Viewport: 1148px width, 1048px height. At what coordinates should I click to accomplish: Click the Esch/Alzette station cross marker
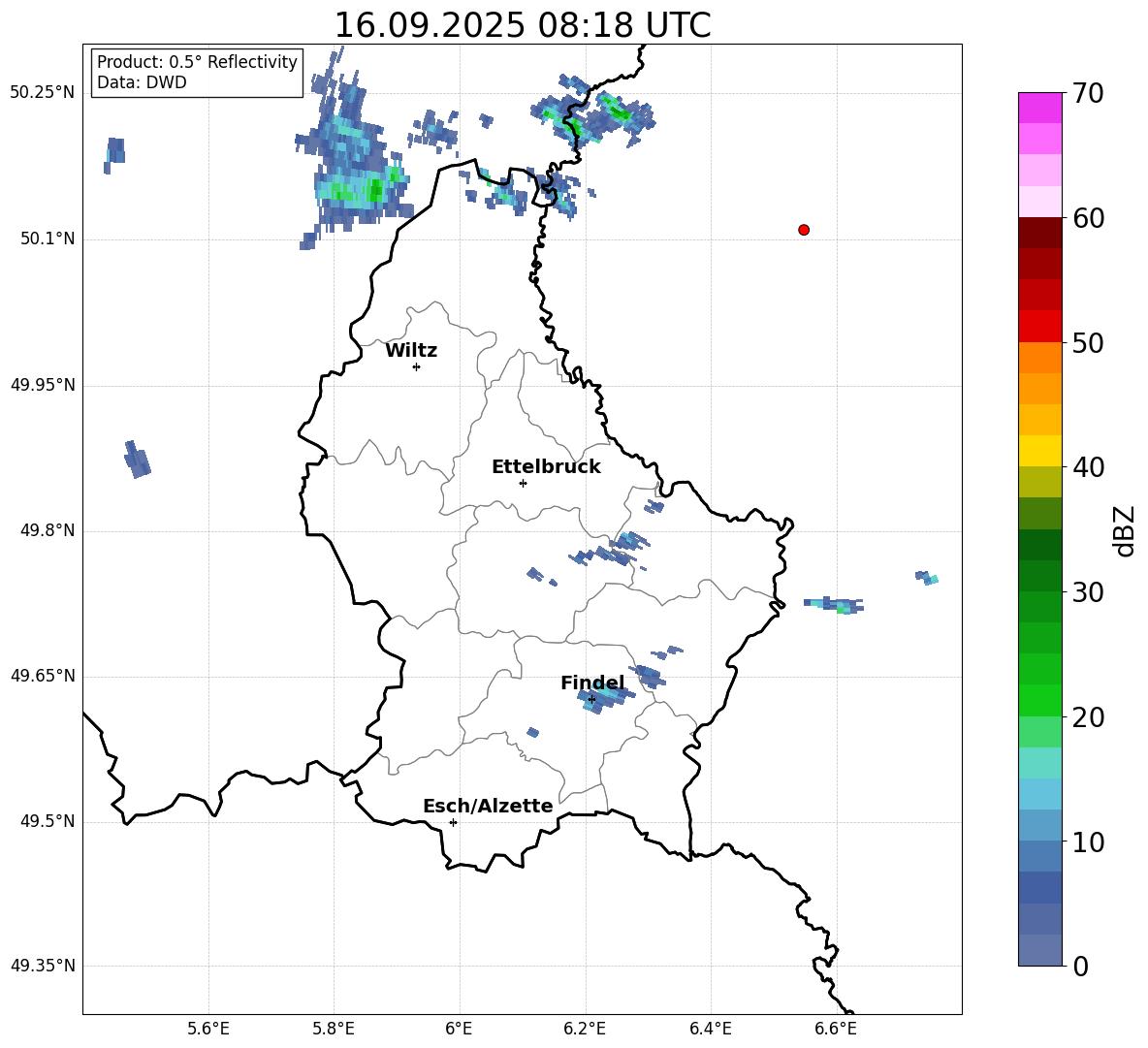point(453,822)
